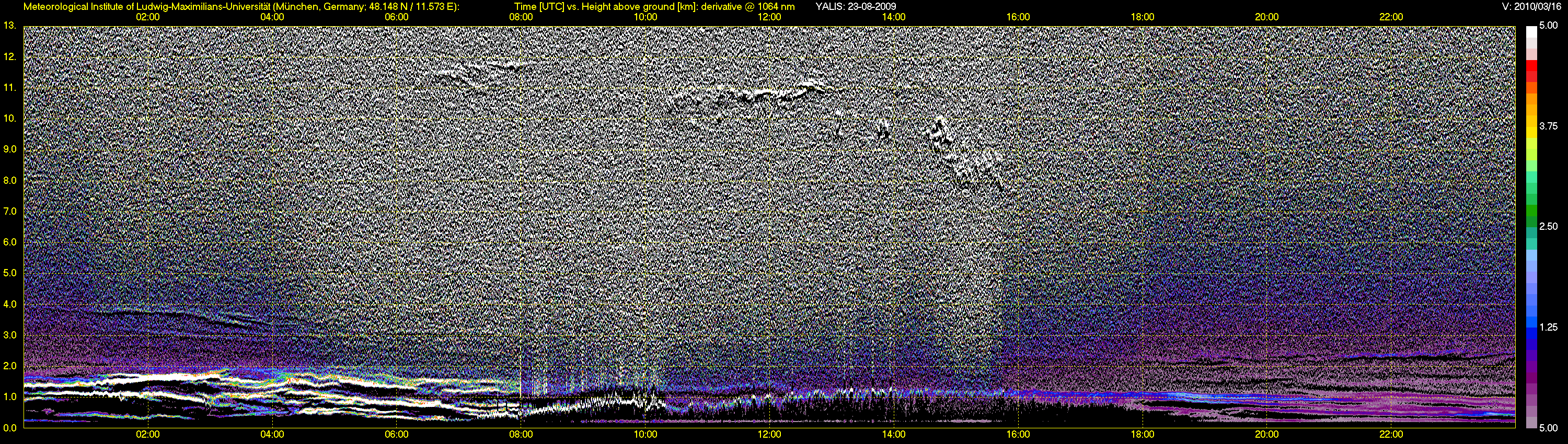The height and width of the screenshot is (444, 1568).
Task: Click the 16:00 label on top time axis
Action: [x=1018, y=17]
